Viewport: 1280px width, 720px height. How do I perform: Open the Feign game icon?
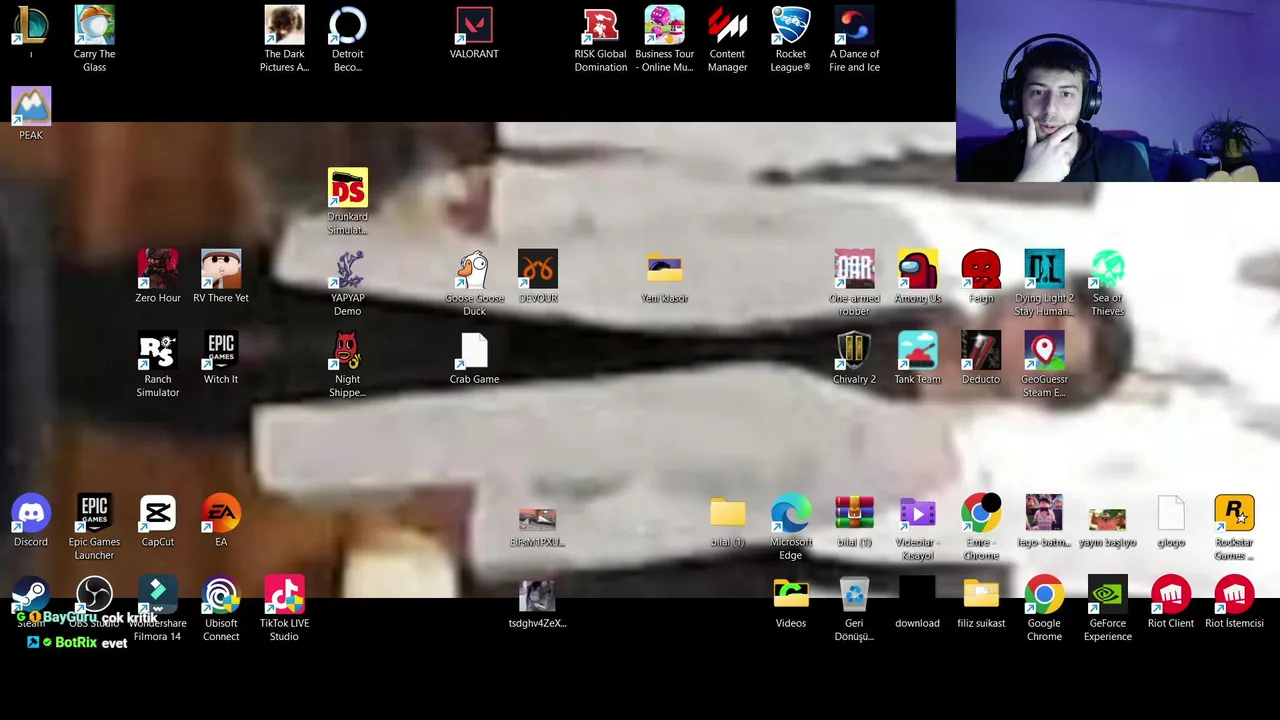[x=981, y=276]
